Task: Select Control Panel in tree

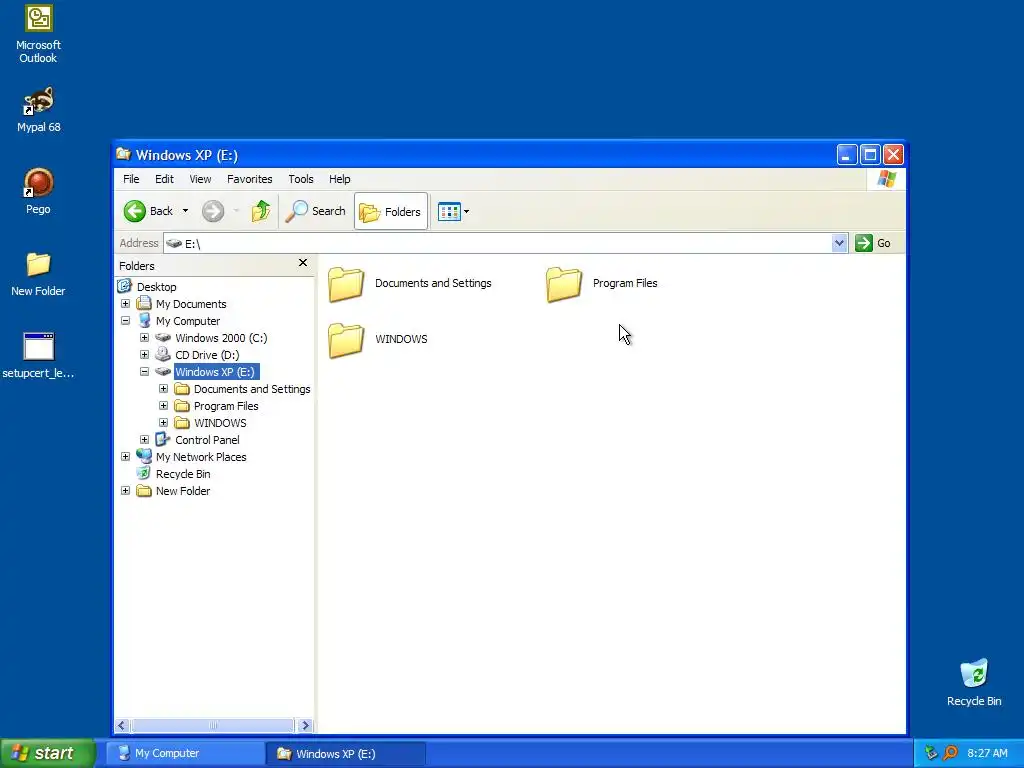Action: click(x=207, y=440)
